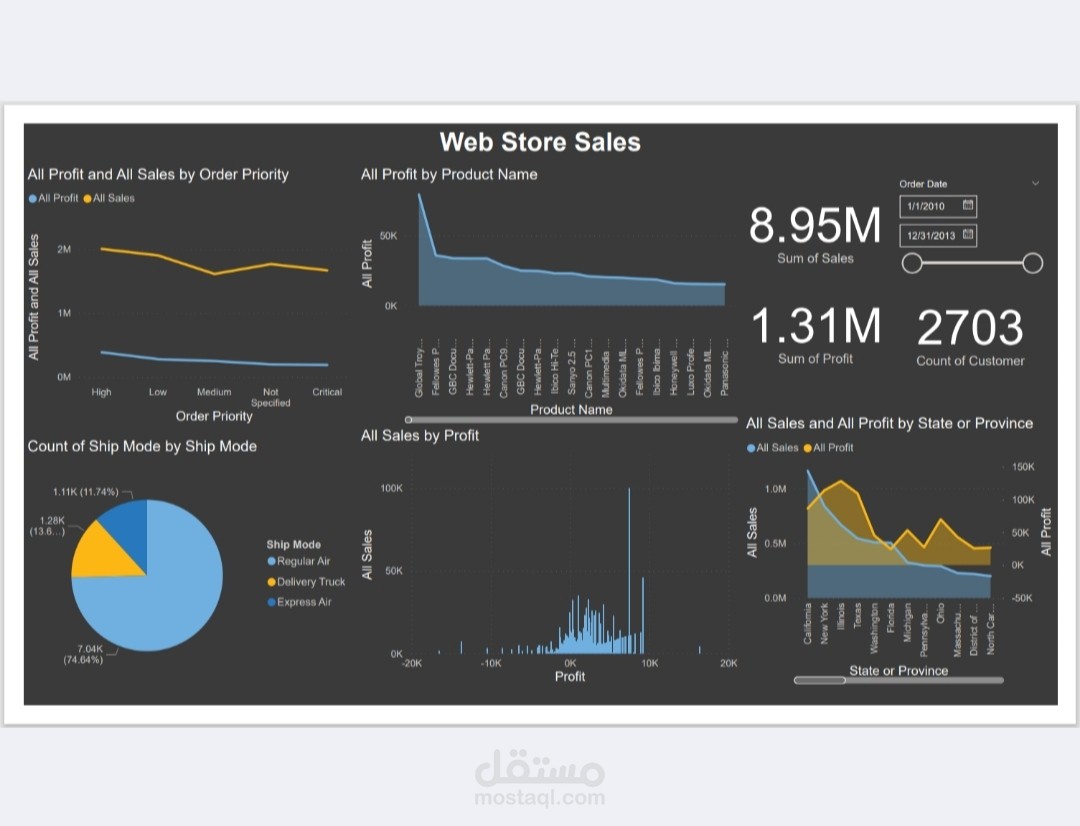Click the All Profit by Product Name title
This screenshot has height=826, width=1080.
pyautogui.click(x=449, y=174)
